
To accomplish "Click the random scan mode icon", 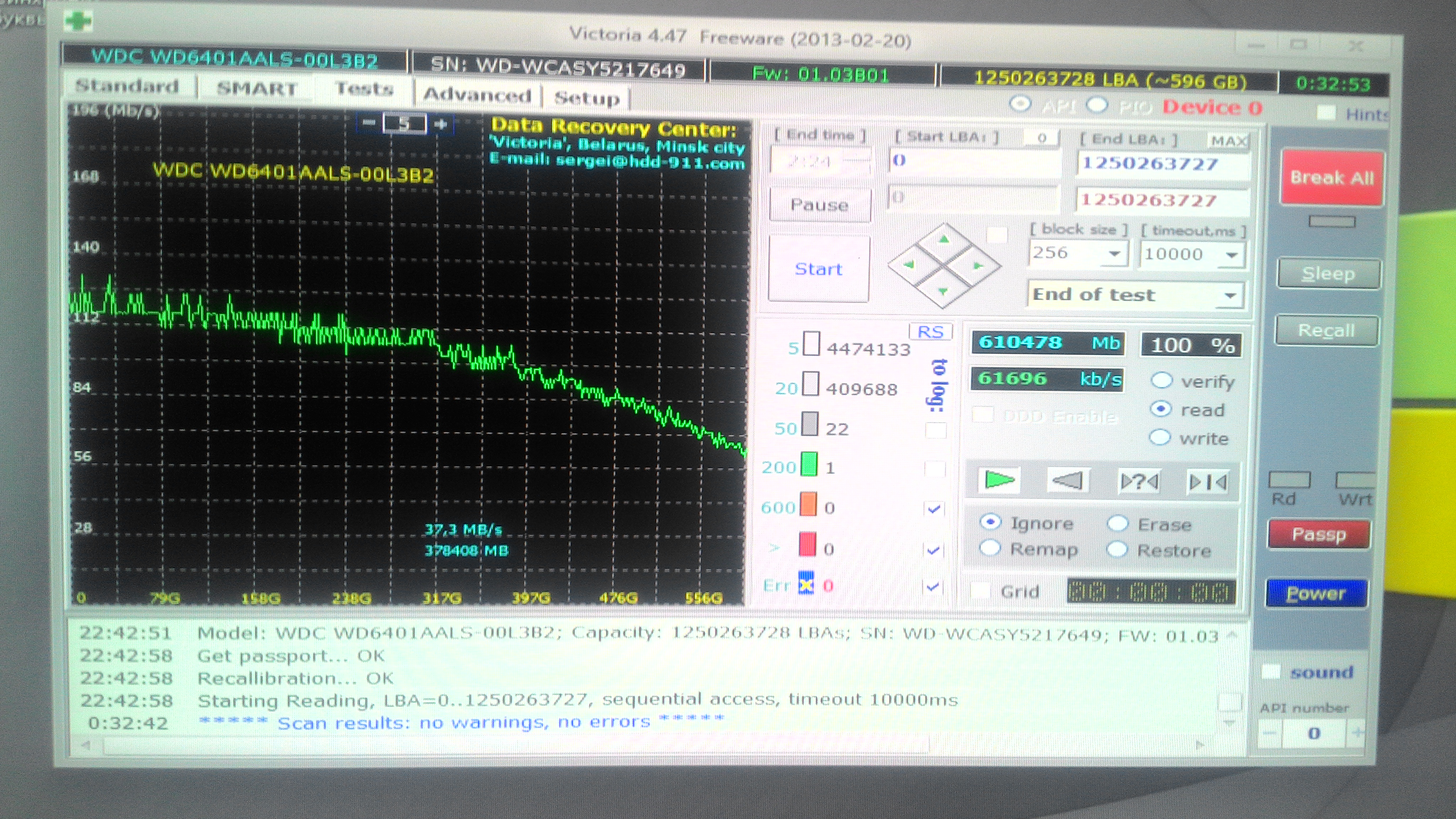I will pyautogui.click(x=1140, y=482).
